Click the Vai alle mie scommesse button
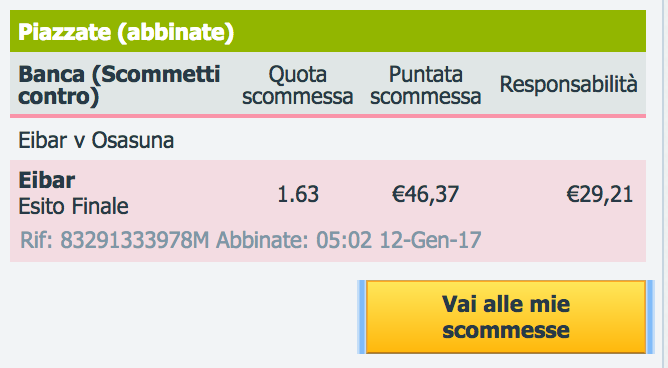 [506, 317]
